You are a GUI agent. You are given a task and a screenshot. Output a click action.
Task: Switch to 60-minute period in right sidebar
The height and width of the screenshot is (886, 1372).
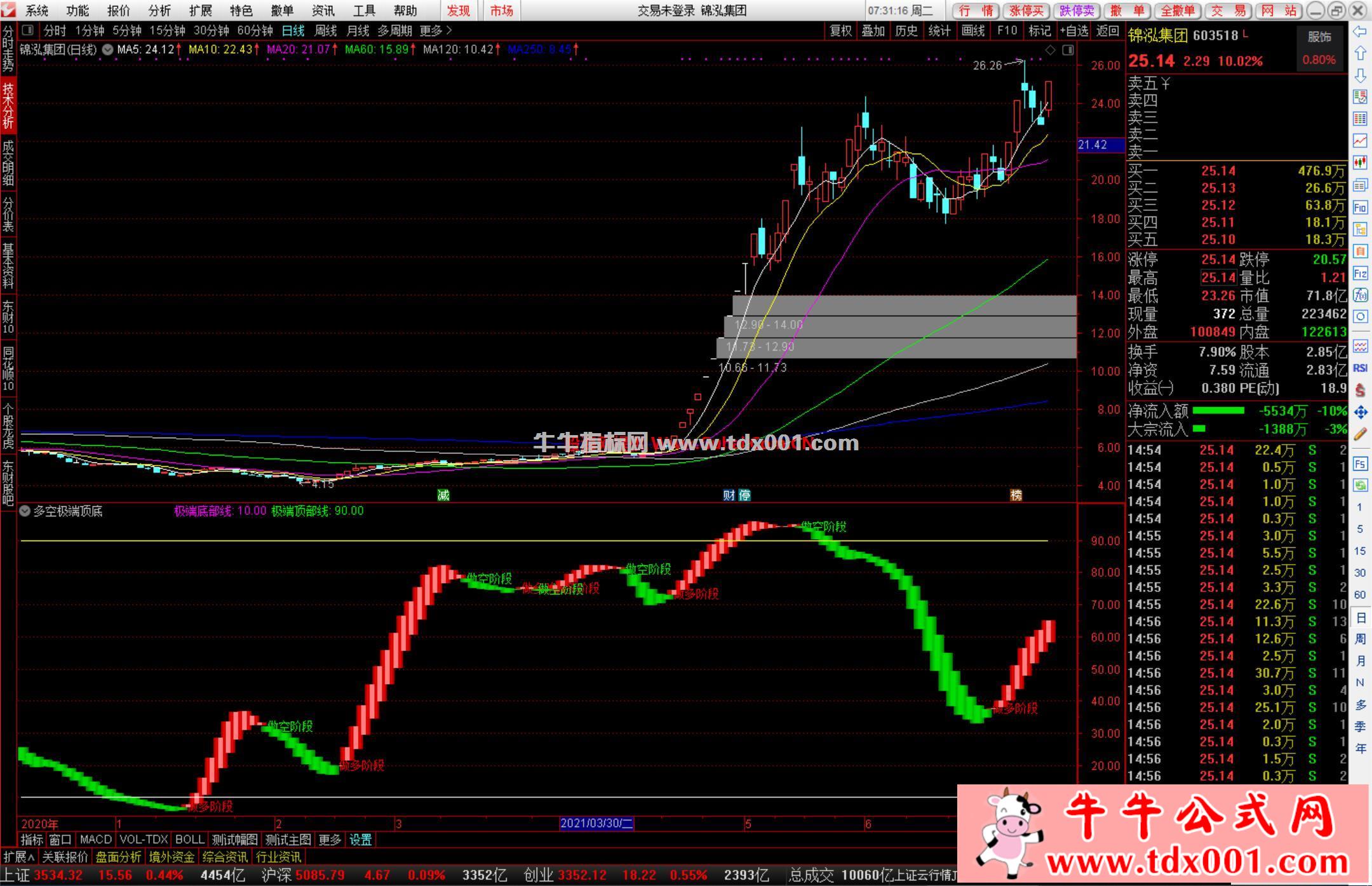coord(1360,594)
